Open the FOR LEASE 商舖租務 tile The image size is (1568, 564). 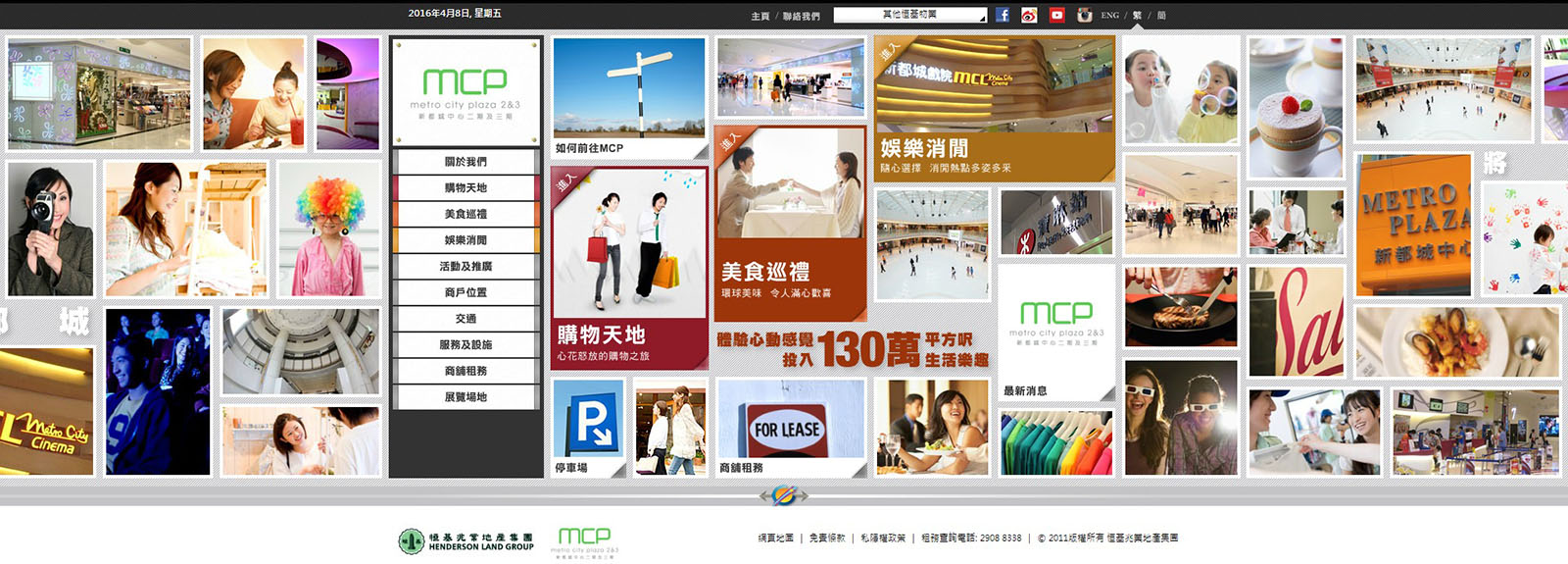click(x=791, y=428)
